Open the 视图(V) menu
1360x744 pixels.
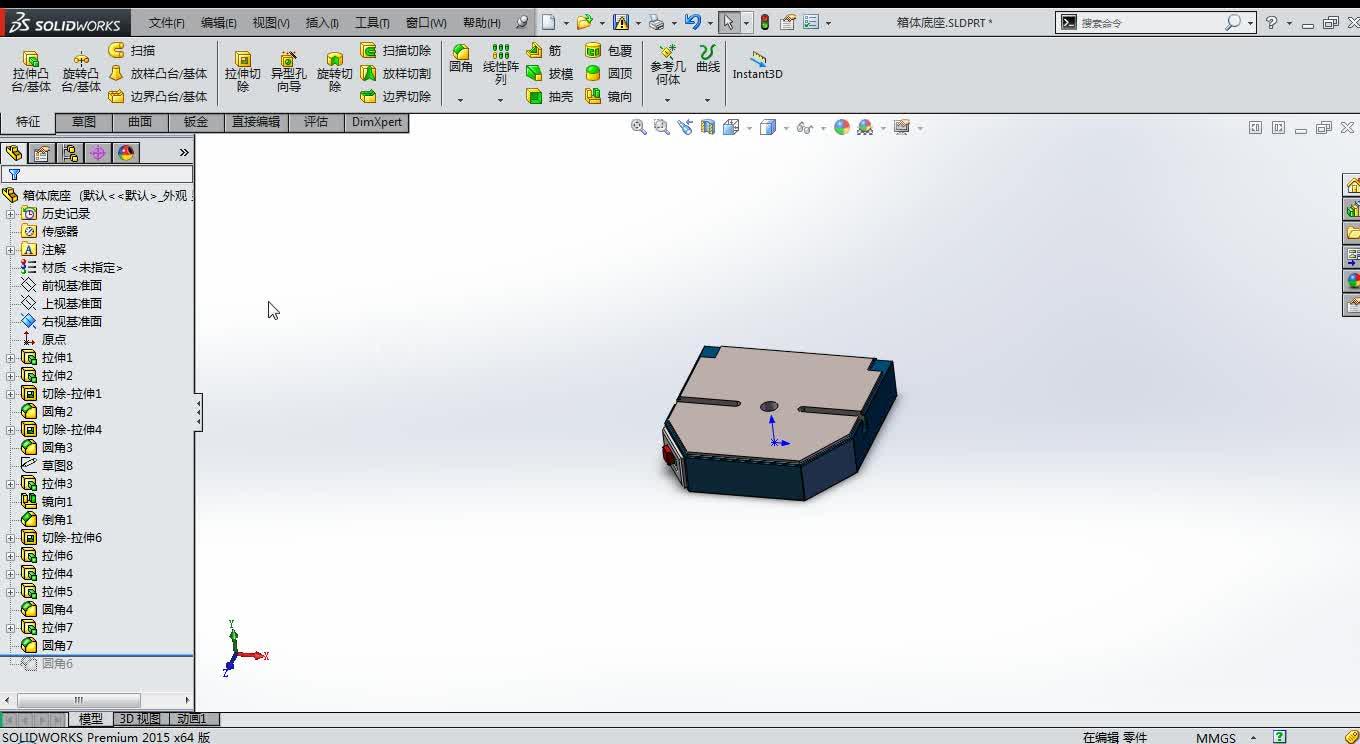(271, 23)
